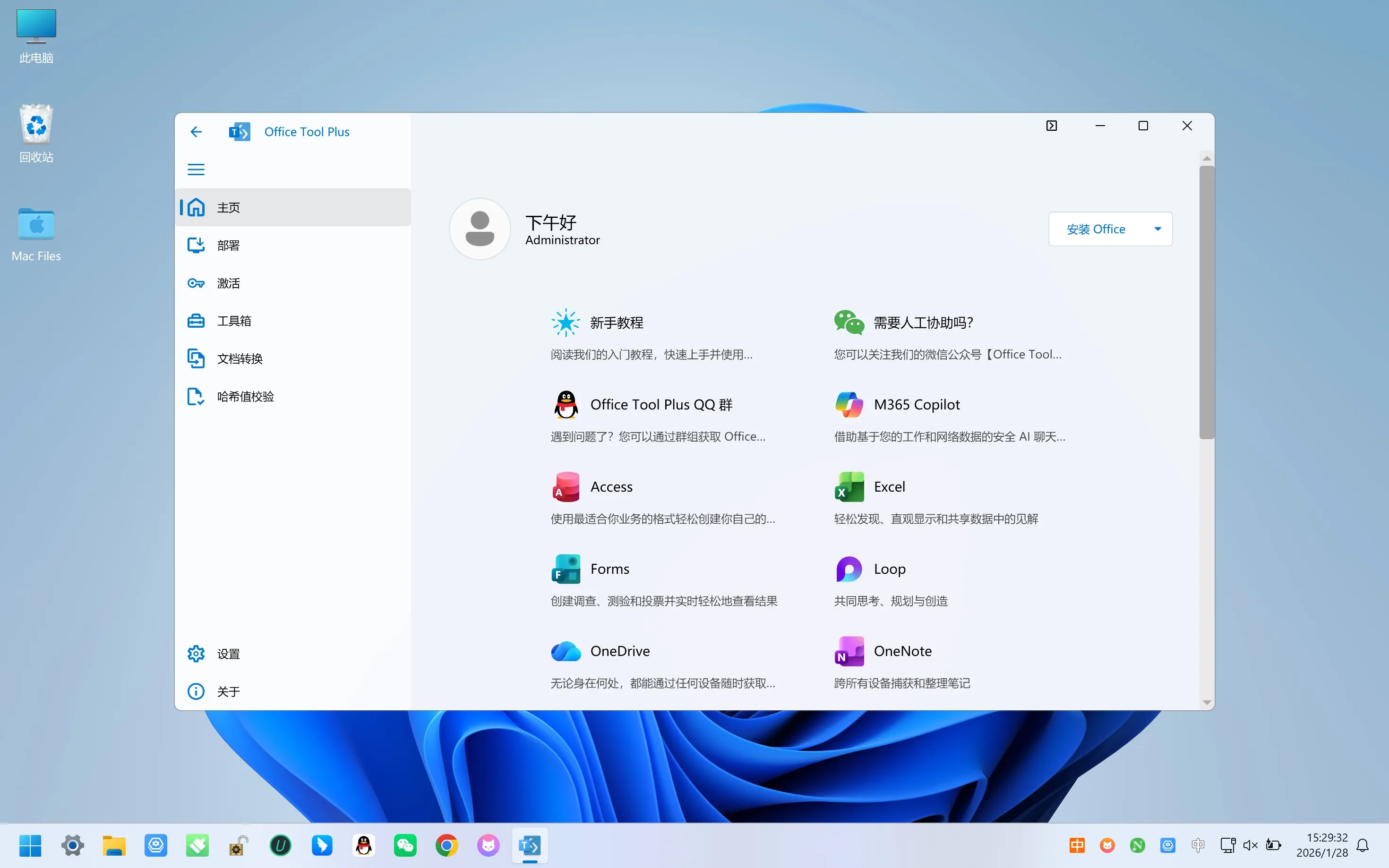Open the Access app tile

611,487
